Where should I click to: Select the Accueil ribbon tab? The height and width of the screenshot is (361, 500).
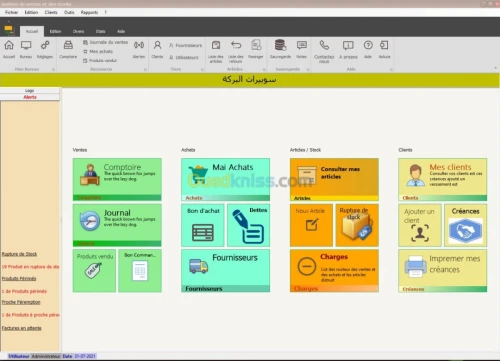pyautogui.click(x=32, y=31)
